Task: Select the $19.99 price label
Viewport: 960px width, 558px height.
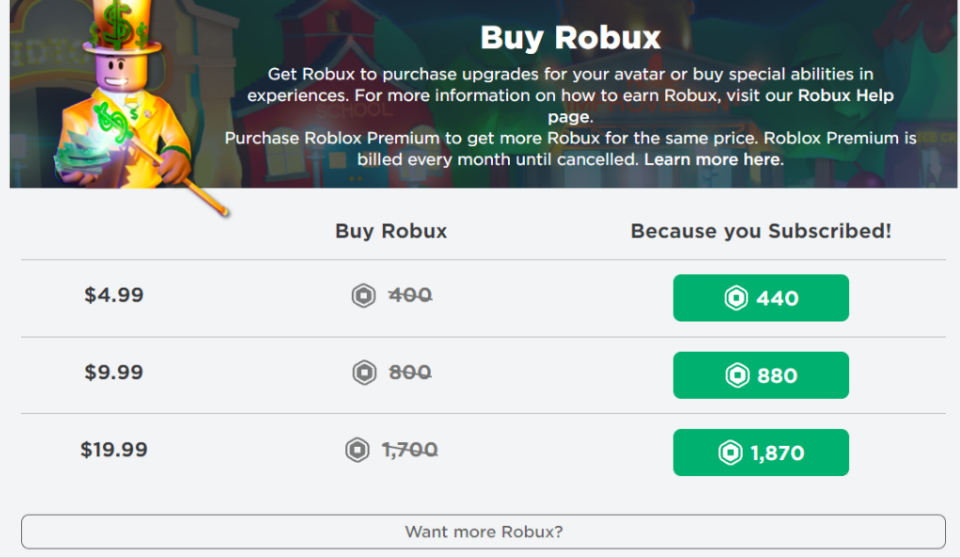Action: (x=114, y=450)
